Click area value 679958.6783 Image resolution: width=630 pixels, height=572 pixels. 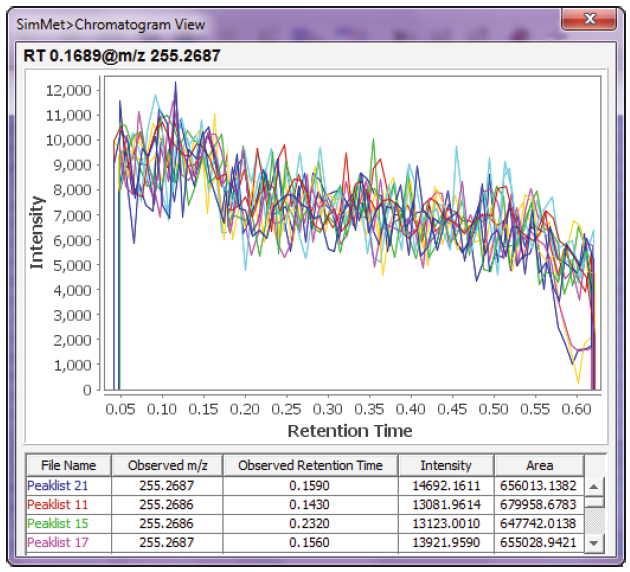pyautogui.click(x=538, y=505)
